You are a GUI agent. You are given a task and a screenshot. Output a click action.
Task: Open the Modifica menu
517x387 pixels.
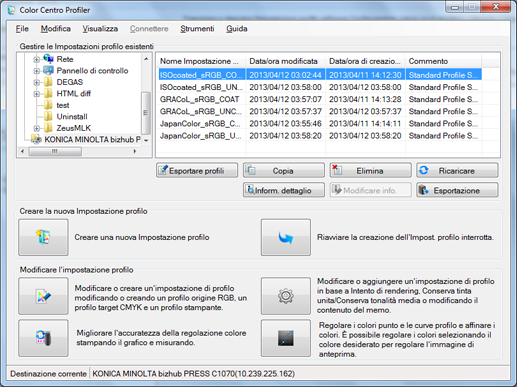56,29
